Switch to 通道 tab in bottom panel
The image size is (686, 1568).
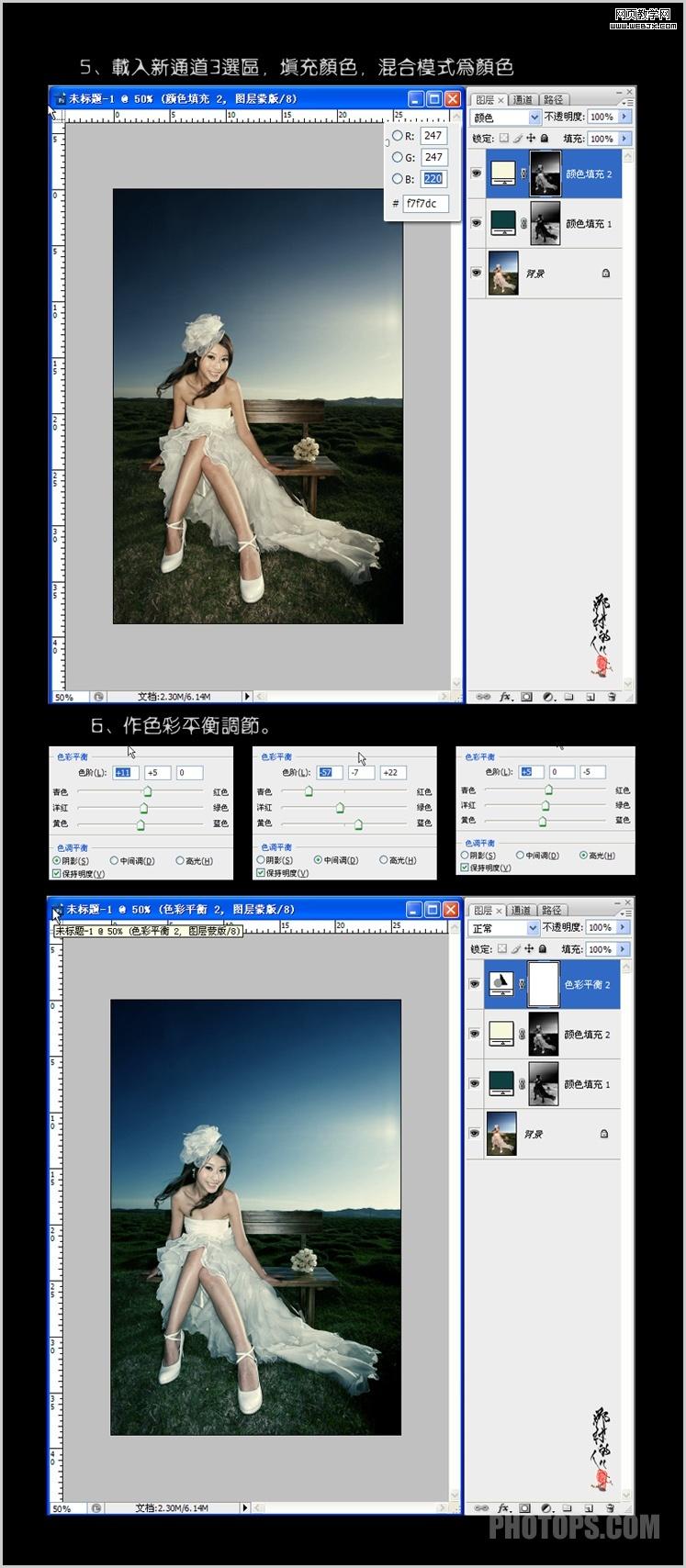(522, 911)
